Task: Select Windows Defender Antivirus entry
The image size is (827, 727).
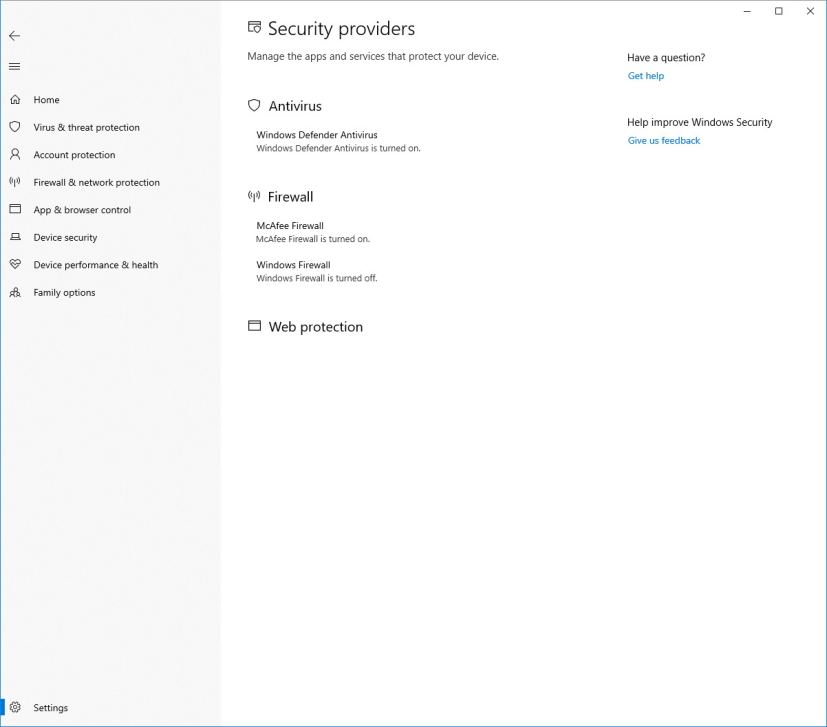Action: [x=318, y=134]
